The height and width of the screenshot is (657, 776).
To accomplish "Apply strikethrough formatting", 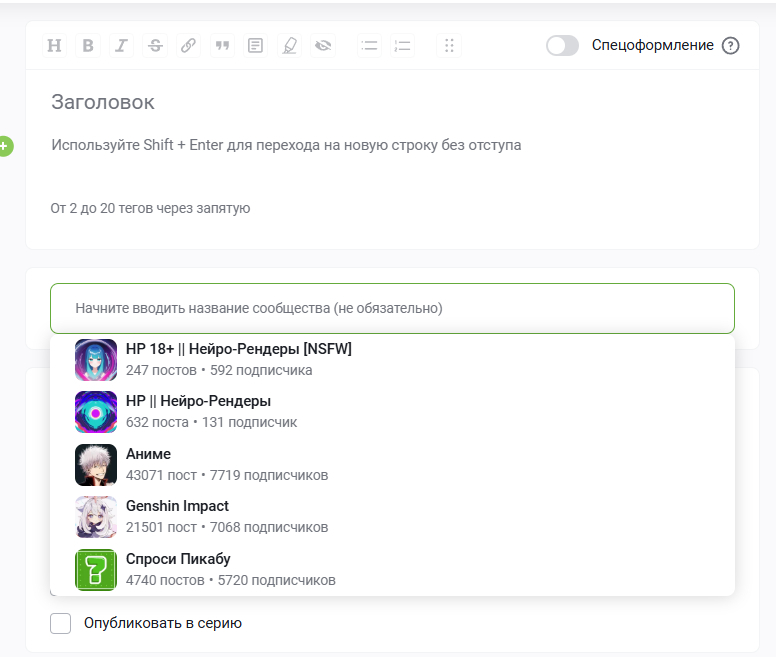I will click(155, 46).
